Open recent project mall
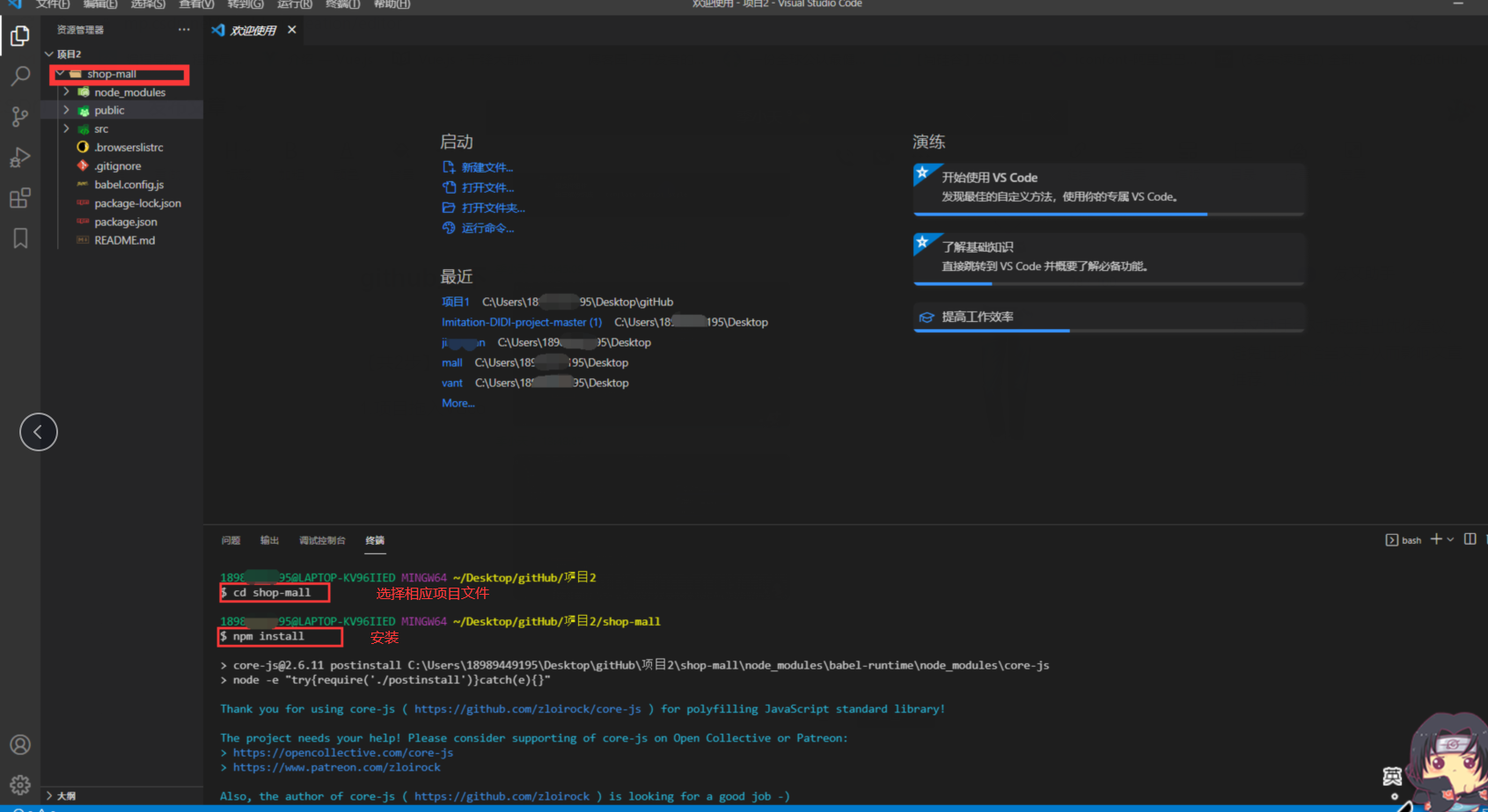 [452, 362]
